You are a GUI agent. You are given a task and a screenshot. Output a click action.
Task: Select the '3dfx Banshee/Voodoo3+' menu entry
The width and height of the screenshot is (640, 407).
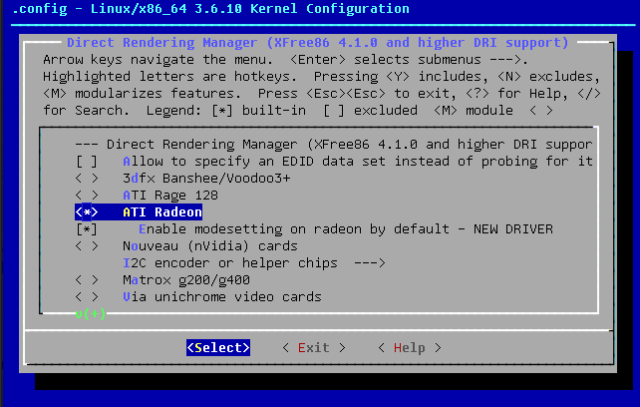(x=207, y=178)
